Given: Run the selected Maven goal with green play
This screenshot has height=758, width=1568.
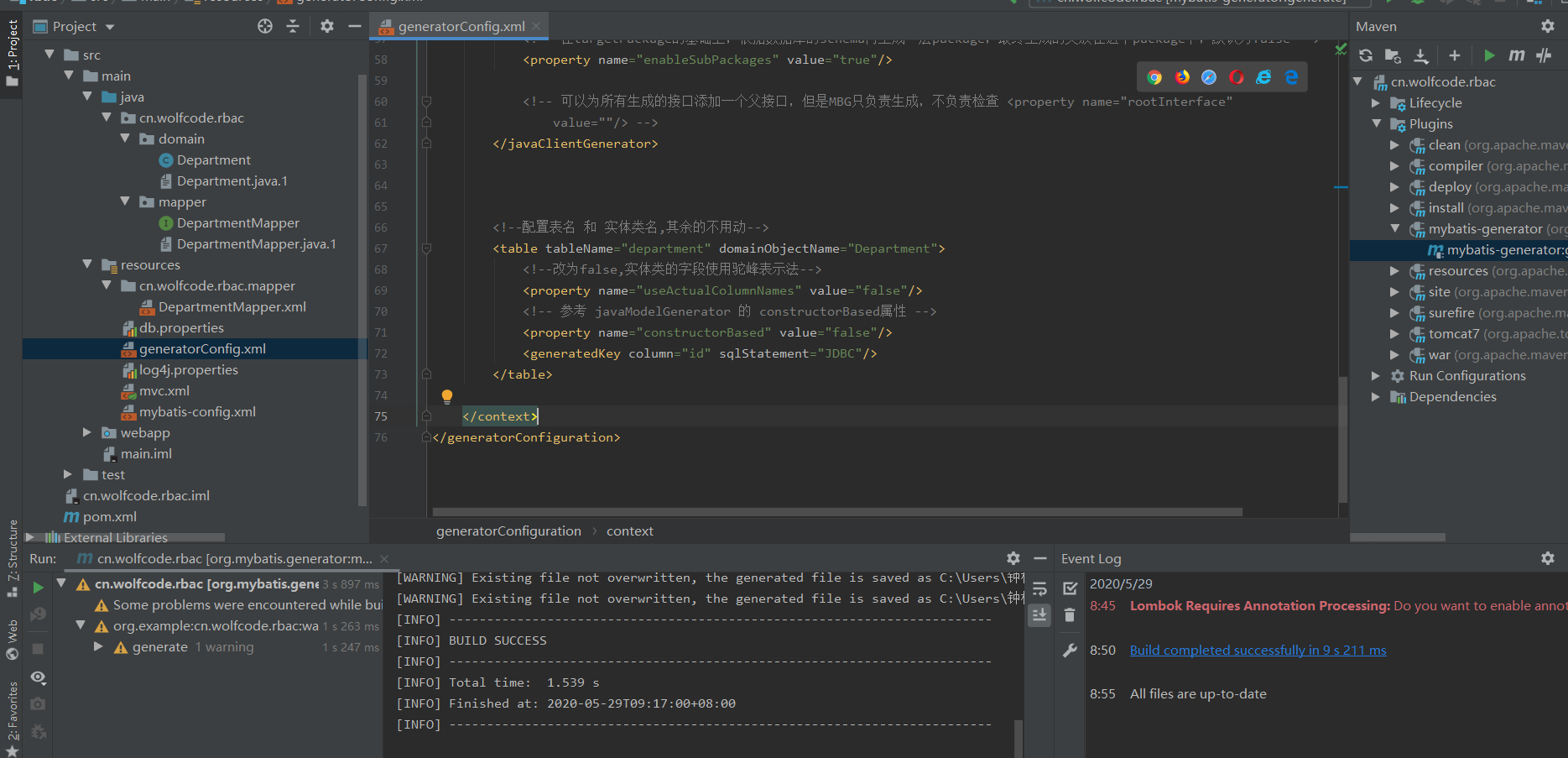Looking at the screenshot, I should (1489, 55).
